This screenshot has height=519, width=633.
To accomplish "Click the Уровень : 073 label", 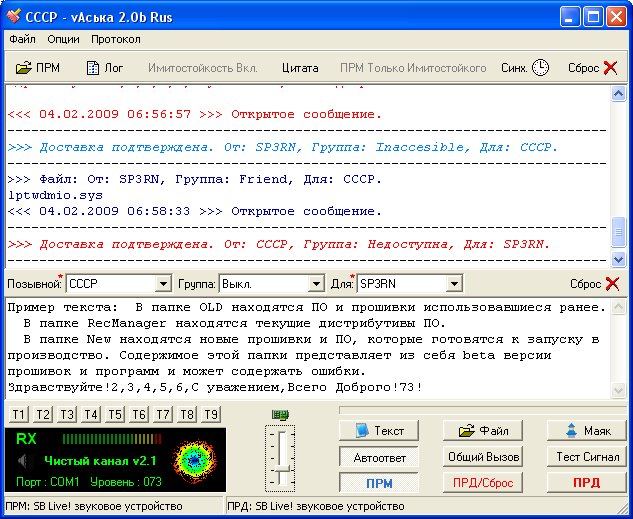I will [x=126, y=481].
